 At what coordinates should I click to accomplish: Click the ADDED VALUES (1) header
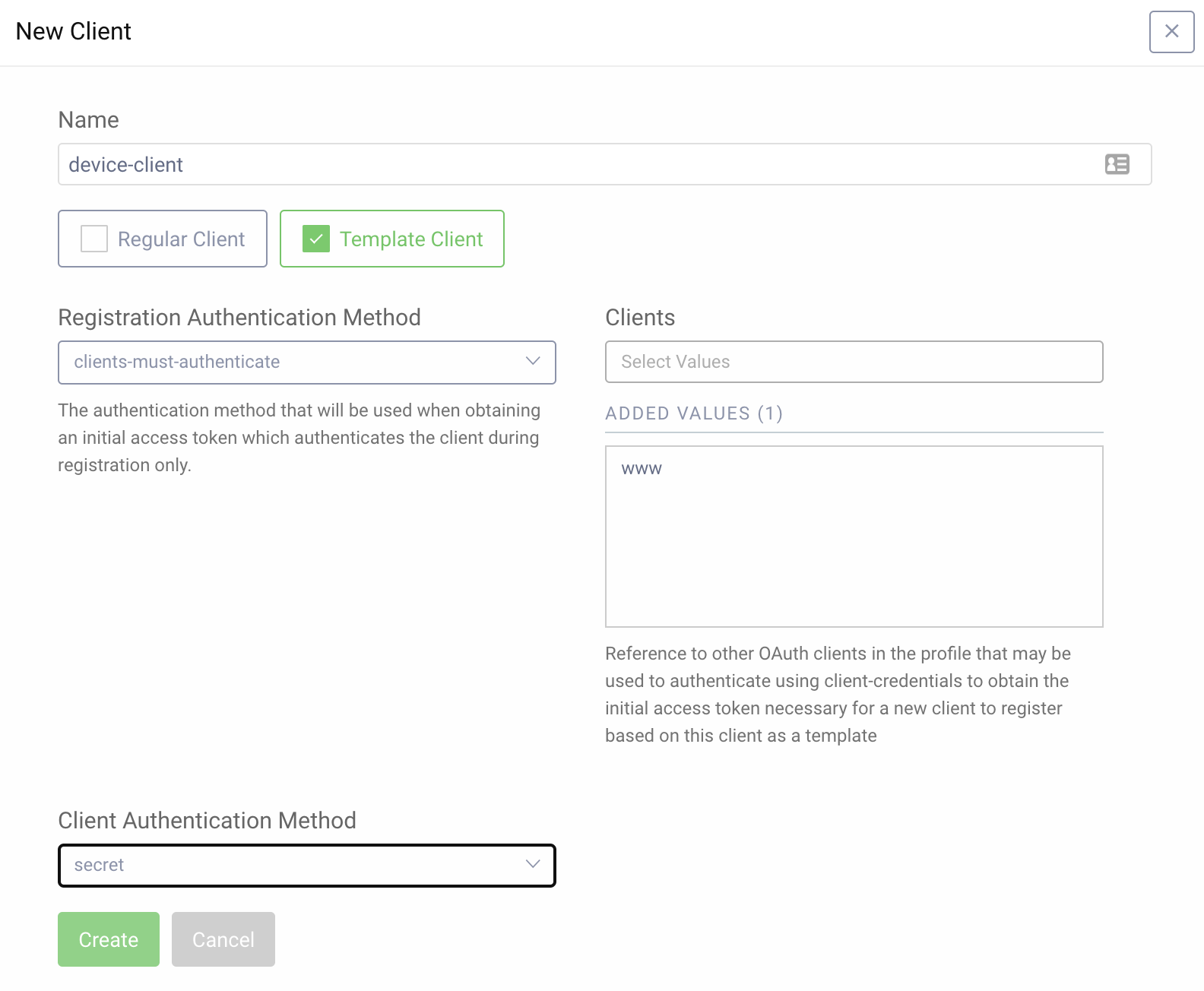694,413
